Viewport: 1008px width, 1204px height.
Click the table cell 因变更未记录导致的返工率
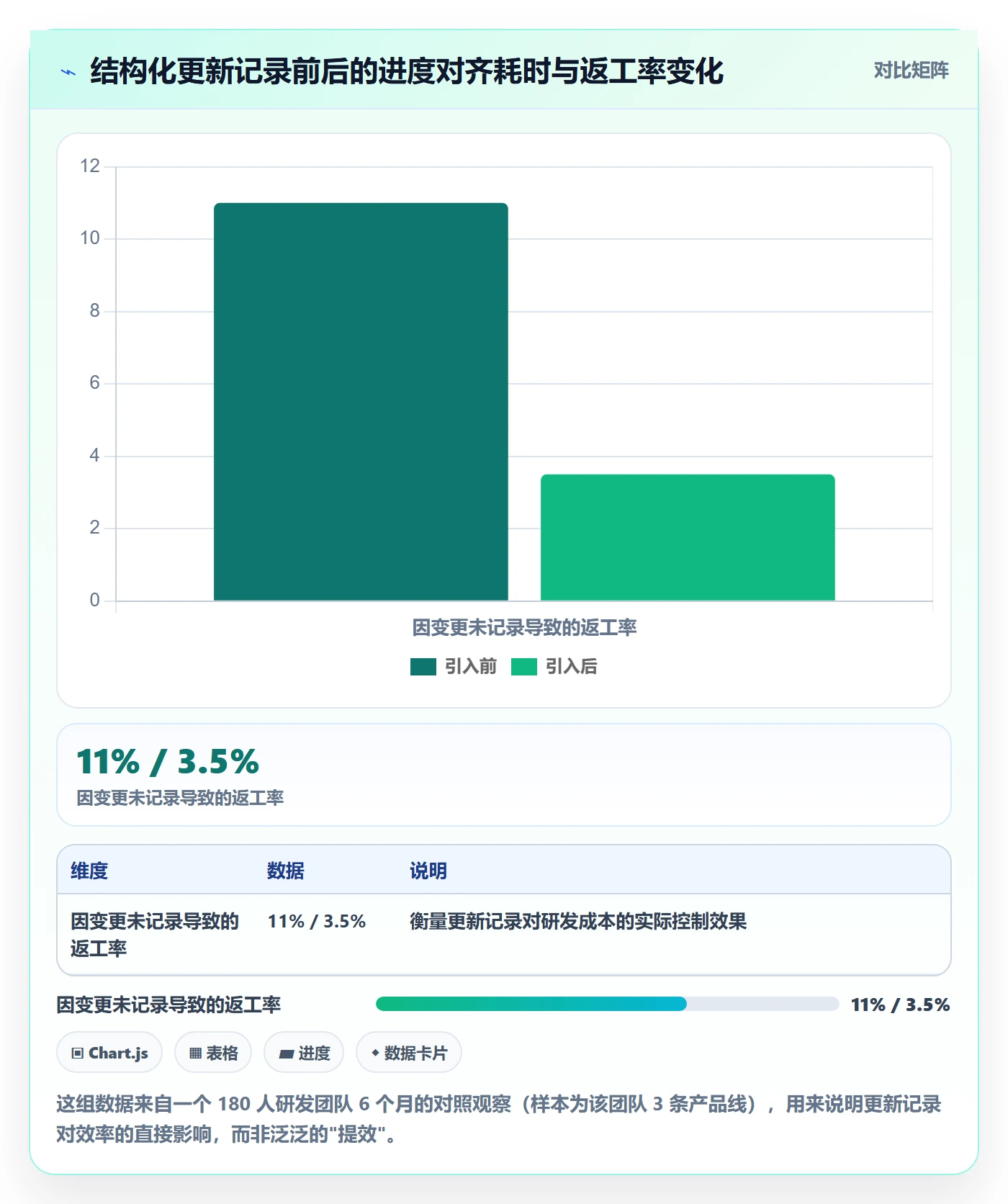[x=155, y=935]
